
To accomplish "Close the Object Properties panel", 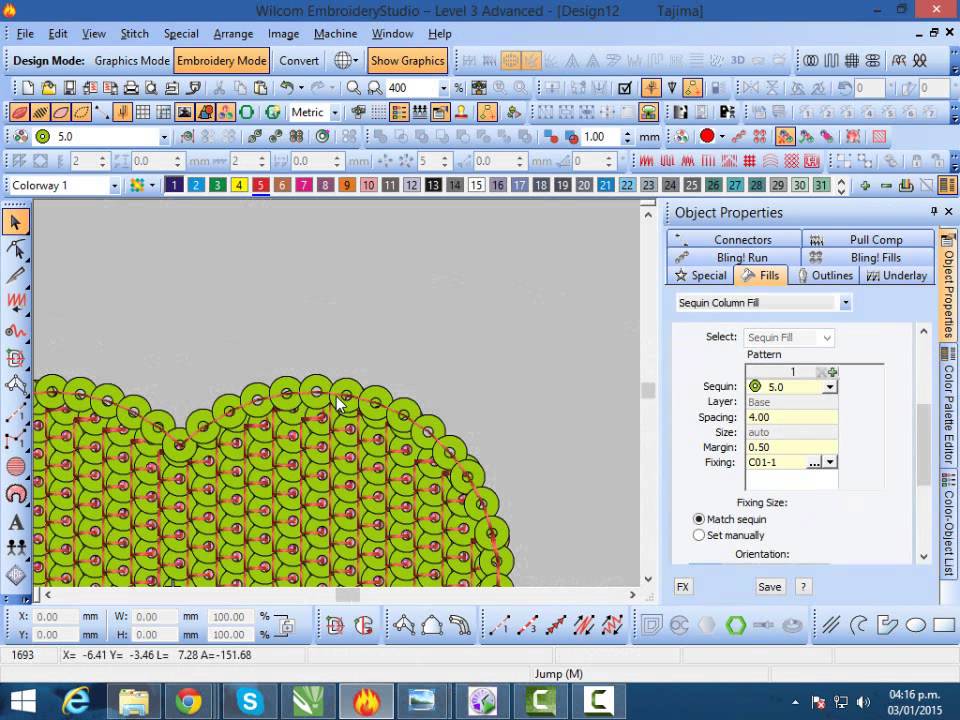I will coord(948,211).
